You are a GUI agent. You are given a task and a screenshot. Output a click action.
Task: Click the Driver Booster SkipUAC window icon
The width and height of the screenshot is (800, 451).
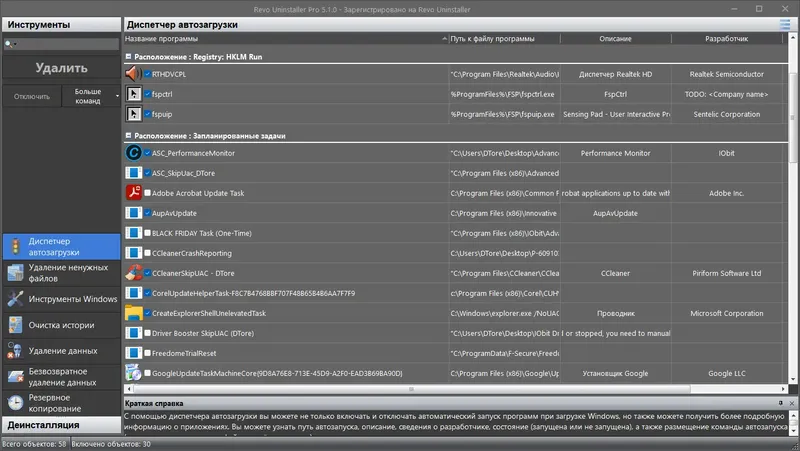(133, 333)
